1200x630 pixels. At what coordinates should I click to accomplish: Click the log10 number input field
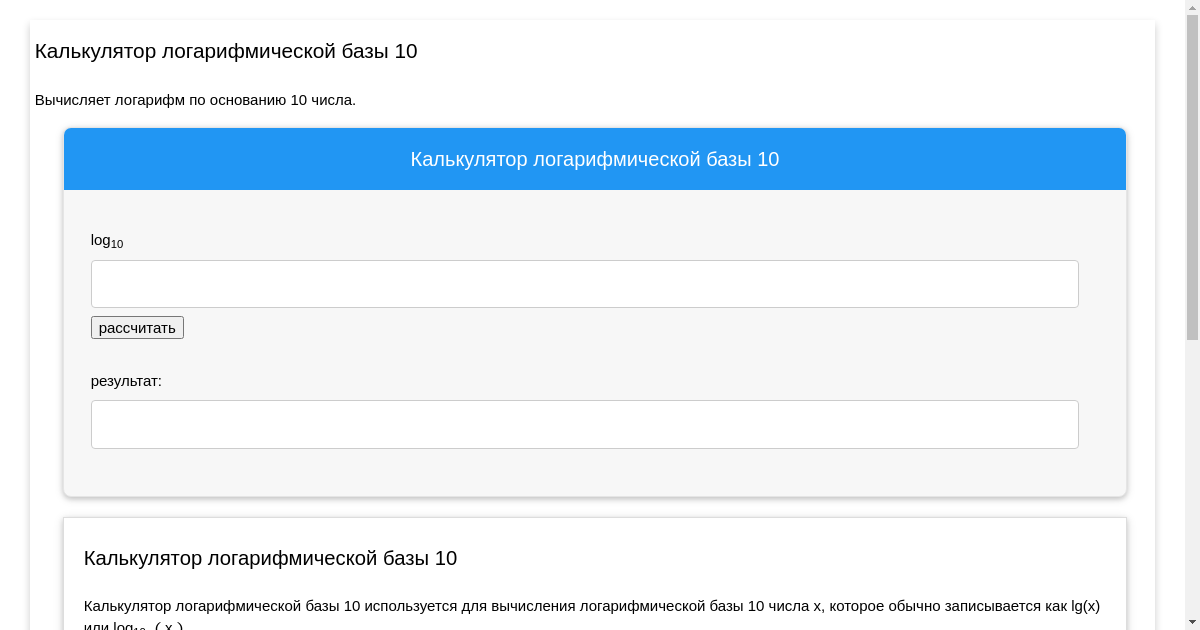(x=584, y=284)
